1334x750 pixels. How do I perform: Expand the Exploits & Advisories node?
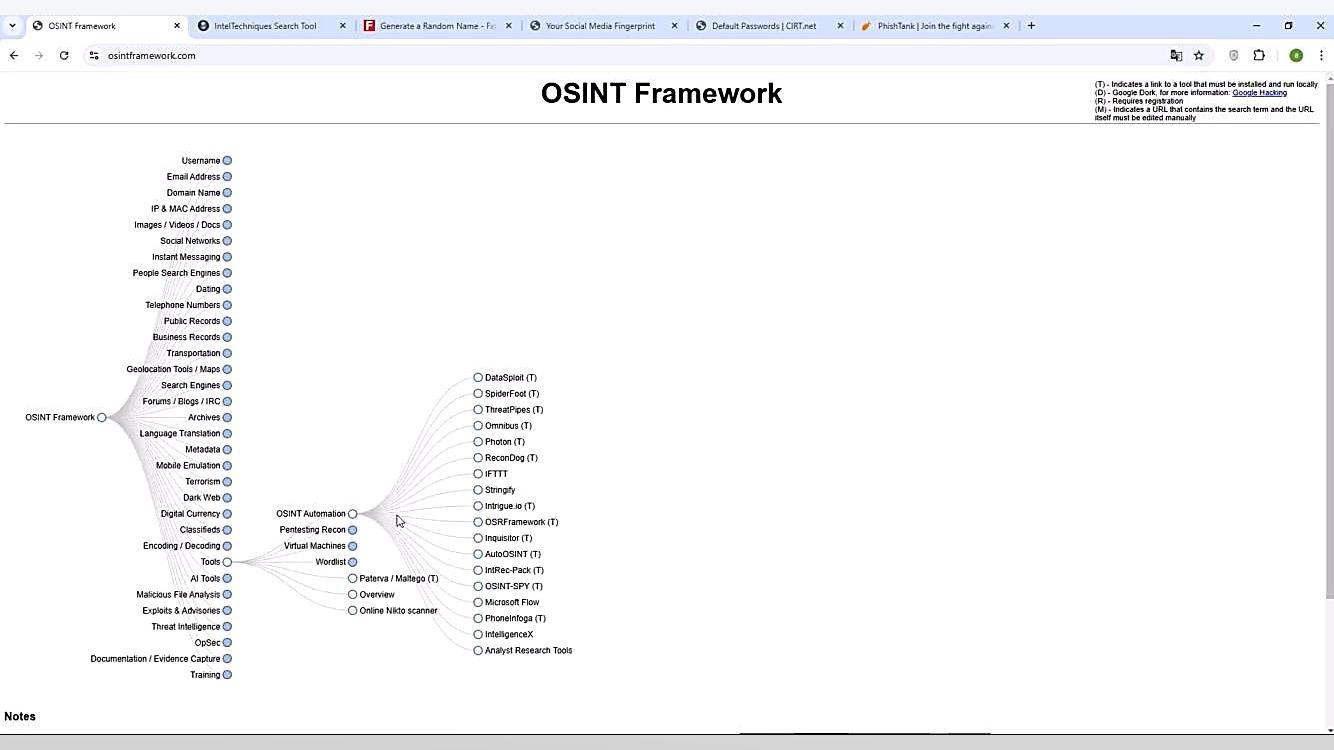tap(227, 611)
